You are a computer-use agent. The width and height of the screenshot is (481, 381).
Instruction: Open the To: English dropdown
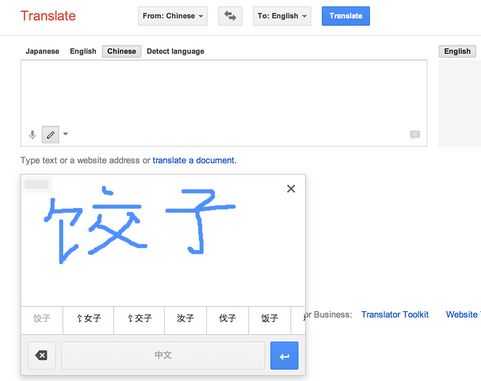(282, 16)
